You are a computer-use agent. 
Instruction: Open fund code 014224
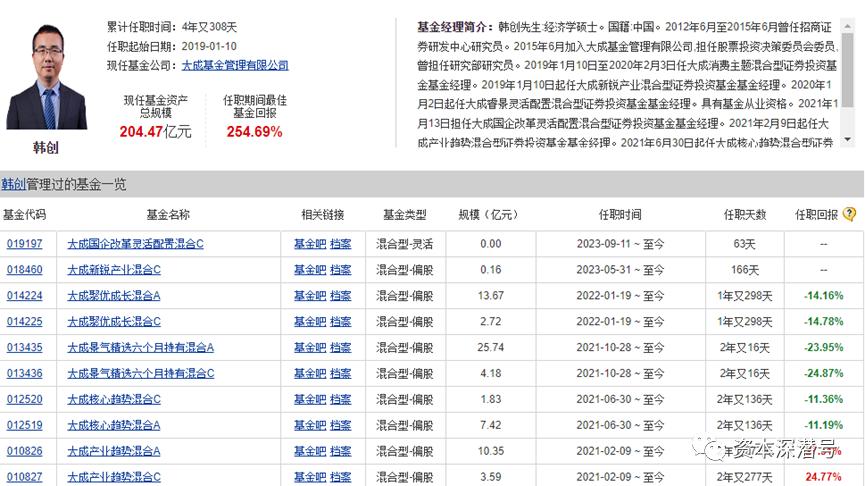click(24, 296)
